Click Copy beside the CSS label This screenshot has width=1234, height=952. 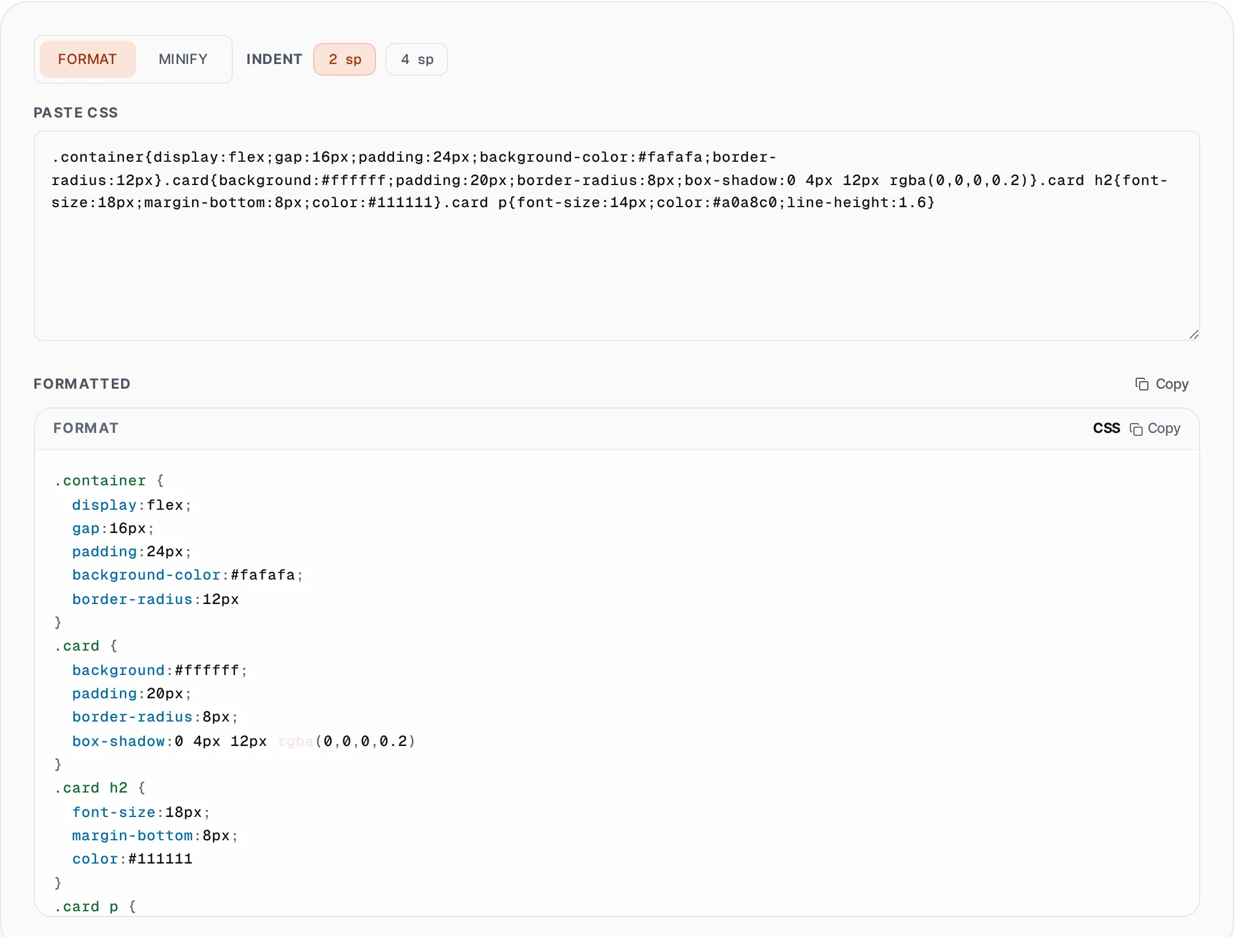[x=1155, y=429]
